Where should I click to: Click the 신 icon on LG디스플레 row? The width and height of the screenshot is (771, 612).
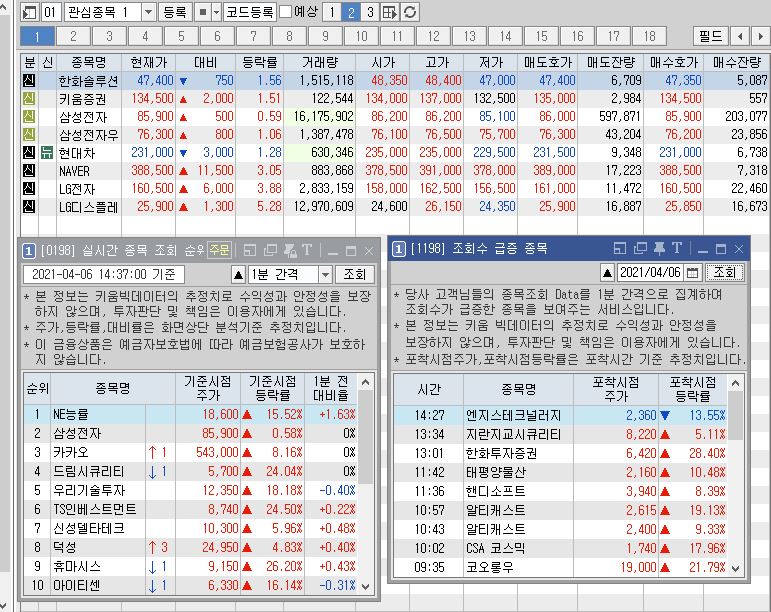coord(29,206)
